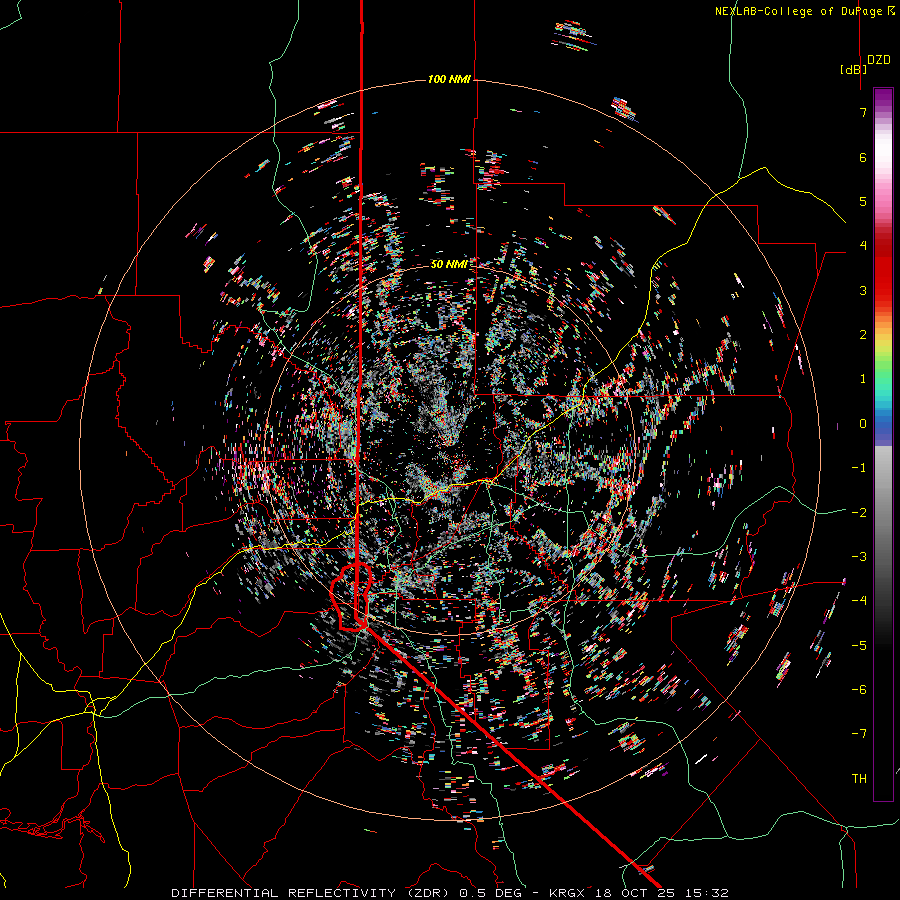Click the -5 dB scale value
Viewport: 900px width, 900px height.
[859, 645]
